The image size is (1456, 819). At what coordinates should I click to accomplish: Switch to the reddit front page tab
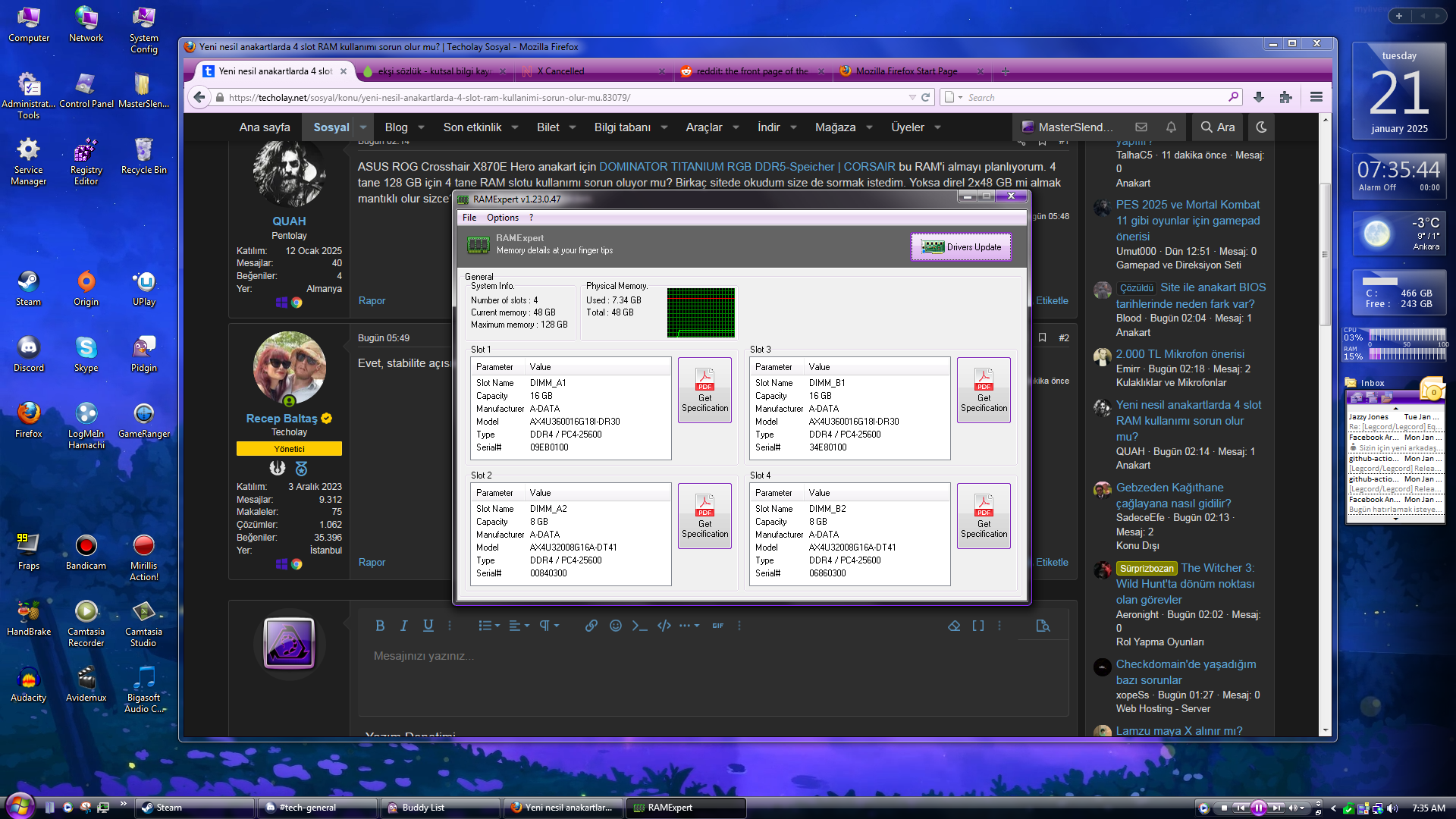coord(752,71)
